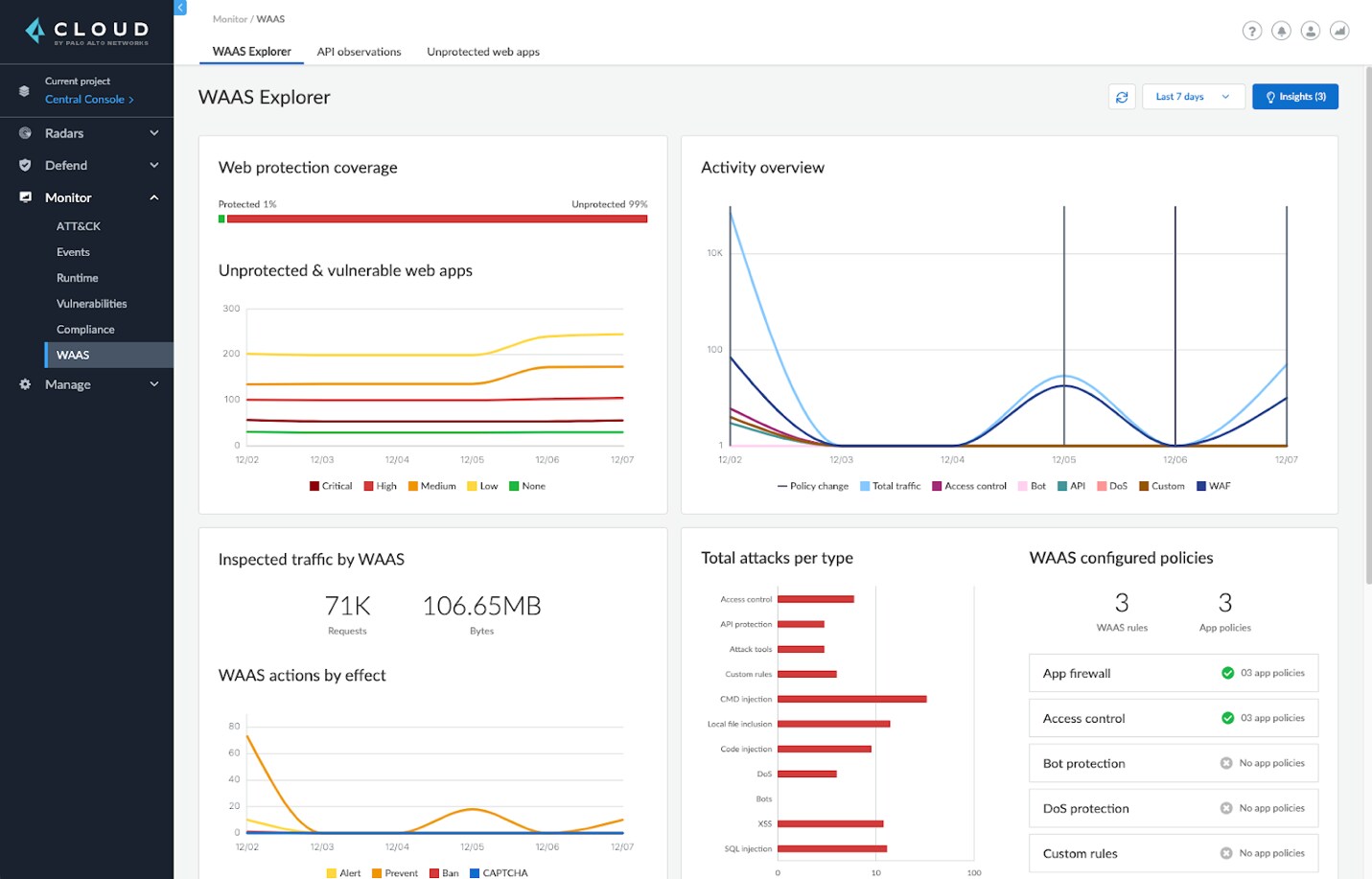Toggle the Ban legend entry
The height and width of the screenshot is (879, 1372).
444,873
